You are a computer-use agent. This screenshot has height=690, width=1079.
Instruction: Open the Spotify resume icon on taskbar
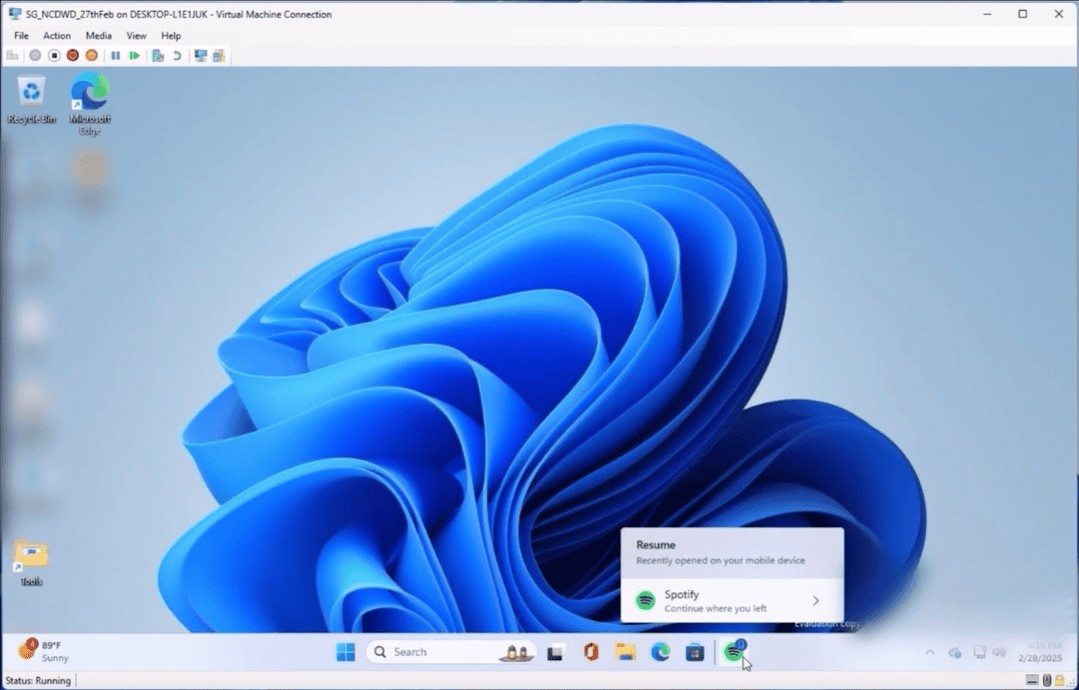(x=735, y=652)
